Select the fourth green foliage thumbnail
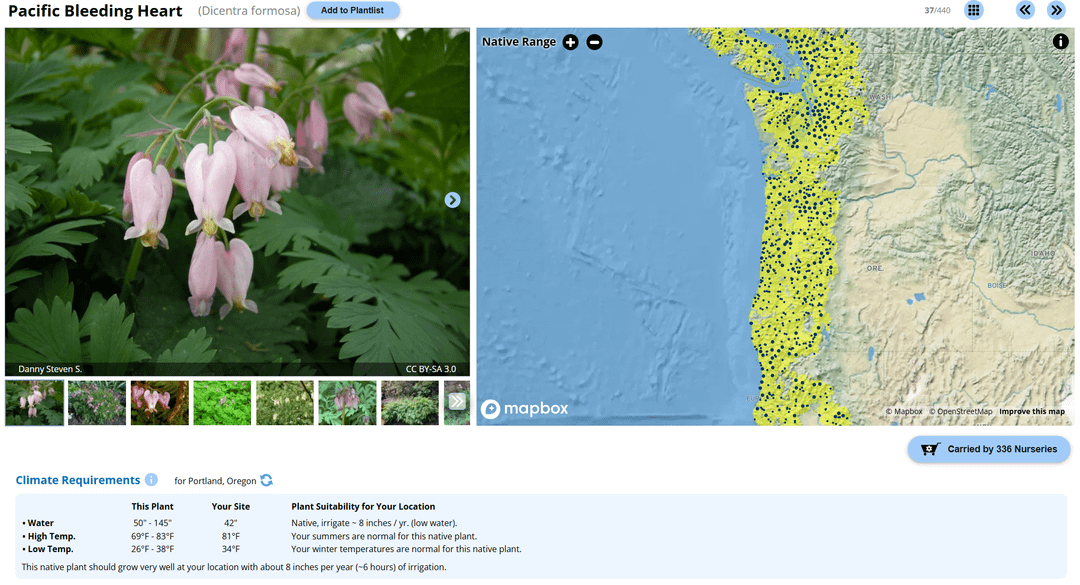This screenshot has height=585, width=1080. point(222,402)
